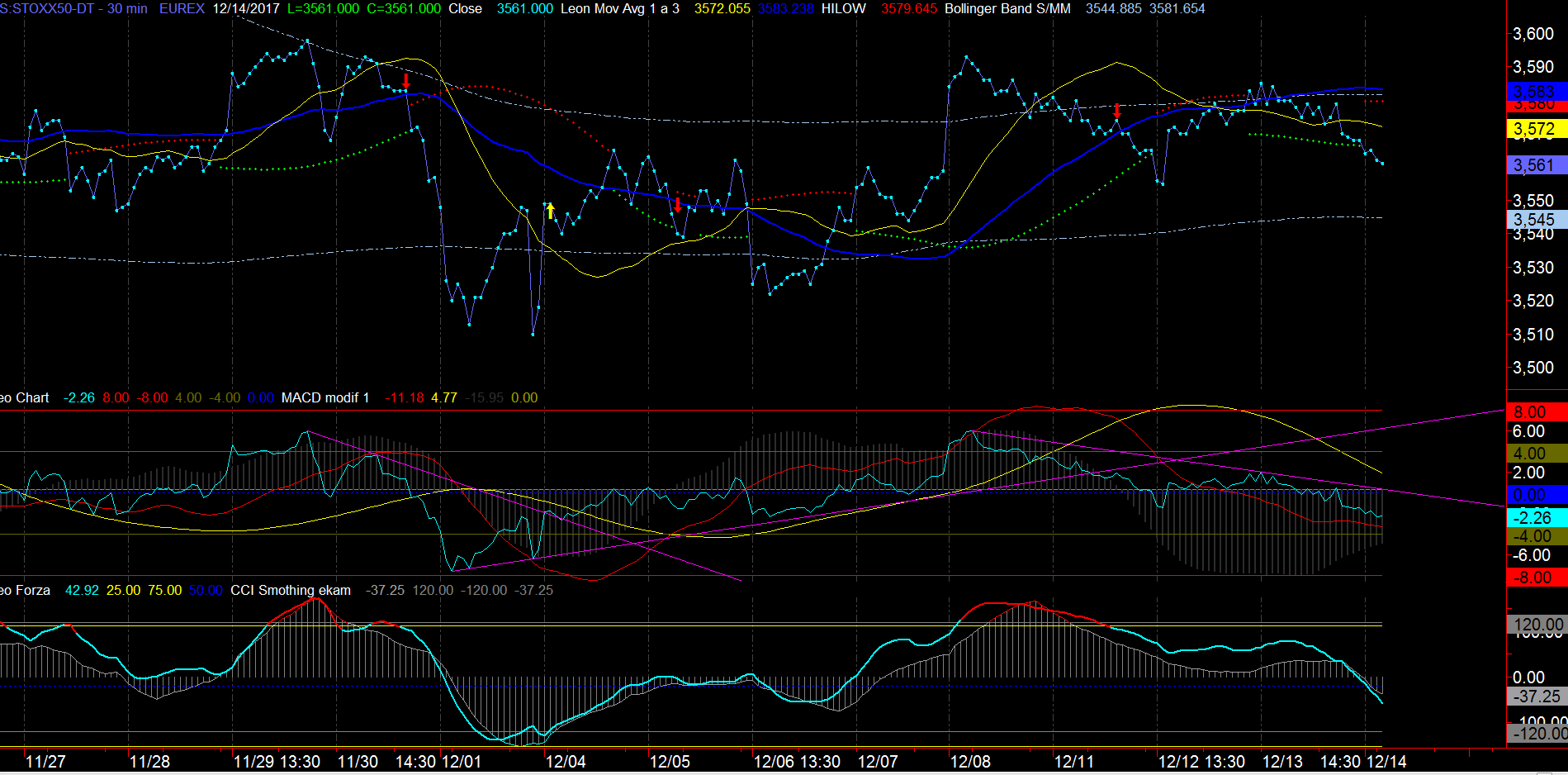Click the 12/08 date on the time axis
The height and width of the screenshot is (775, 1568).
pos(970,762)
